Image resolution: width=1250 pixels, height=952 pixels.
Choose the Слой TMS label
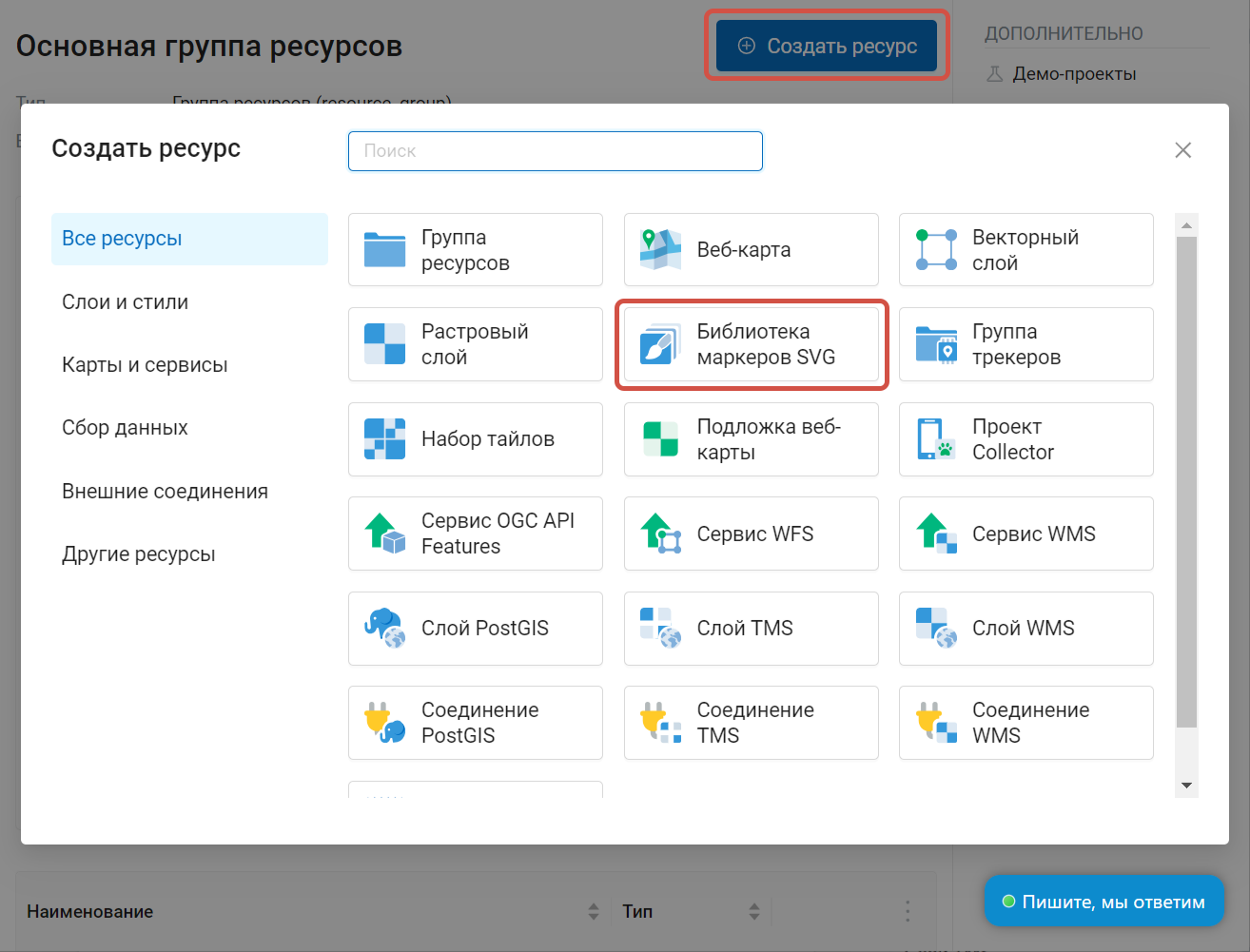coord(745,629)
